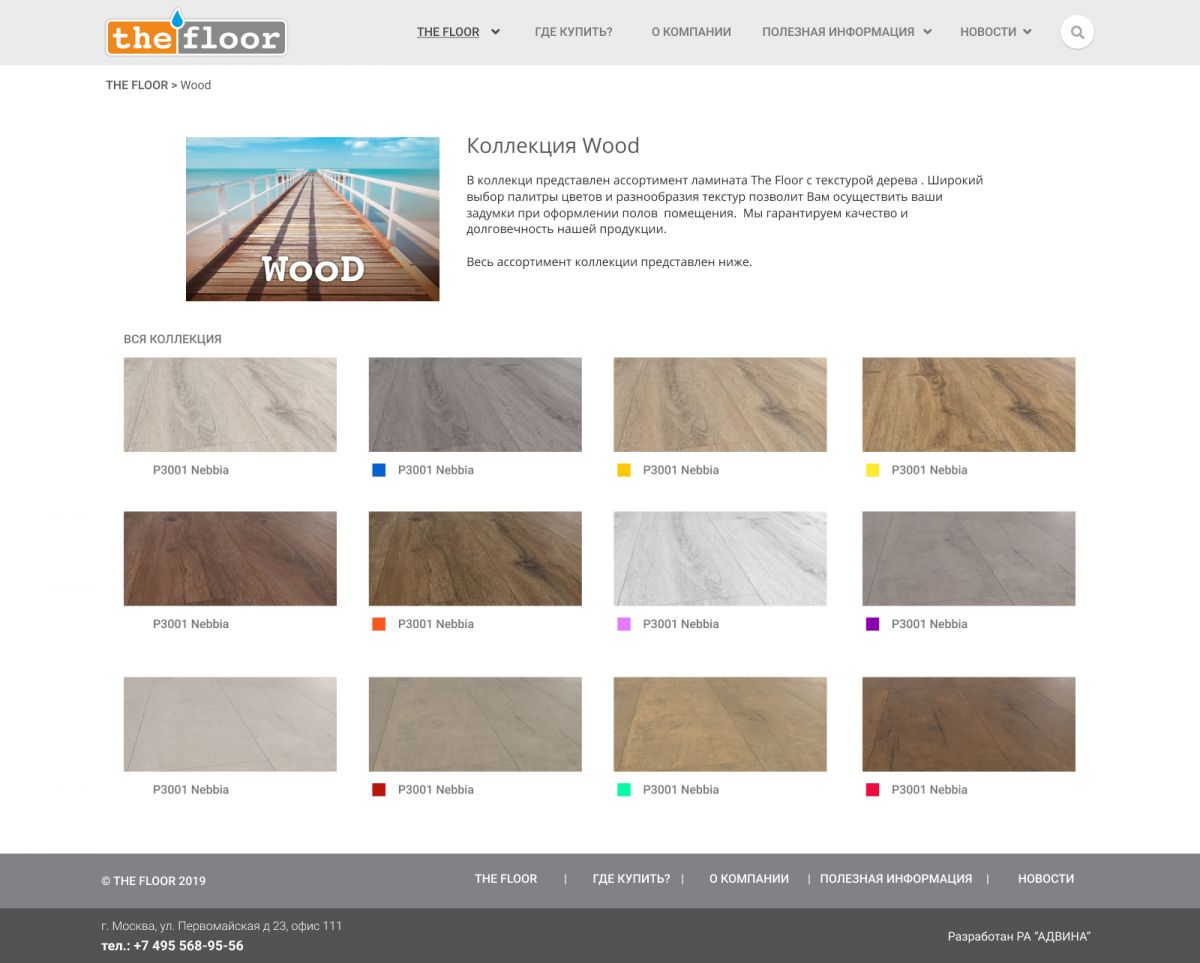This screenshot has height=963, width=1200.
Task: Expand ПОЛЕЗНАЯ ИНФОРМАЦИЯ chevron in header
Action: 928,32
